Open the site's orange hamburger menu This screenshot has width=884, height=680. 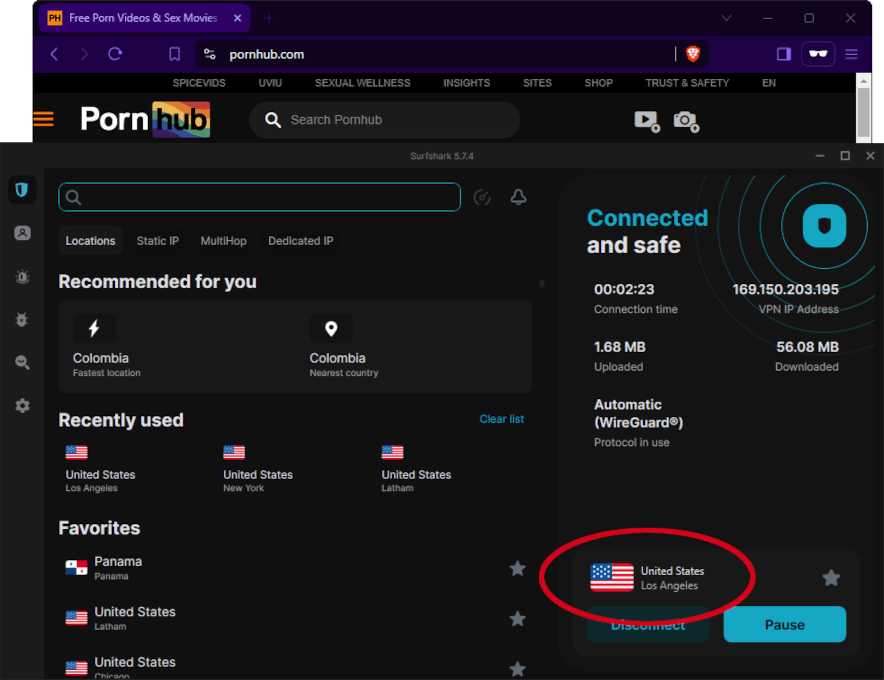tap(43, 119)
